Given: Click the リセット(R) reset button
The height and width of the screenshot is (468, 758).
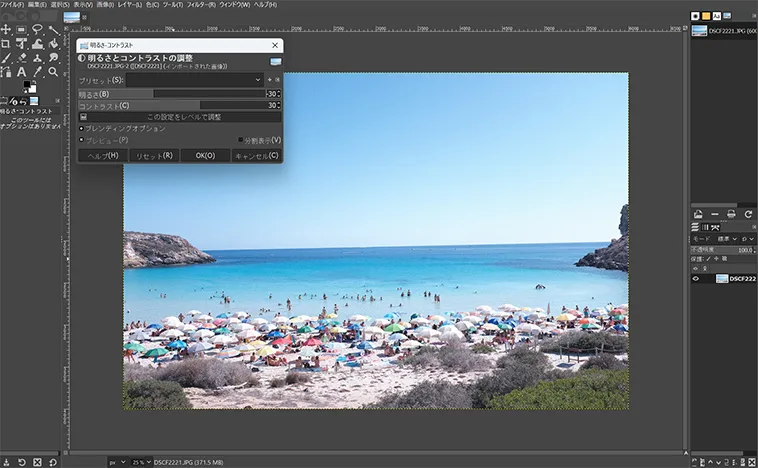Looking at the screenshot, I should click(154, 156).
